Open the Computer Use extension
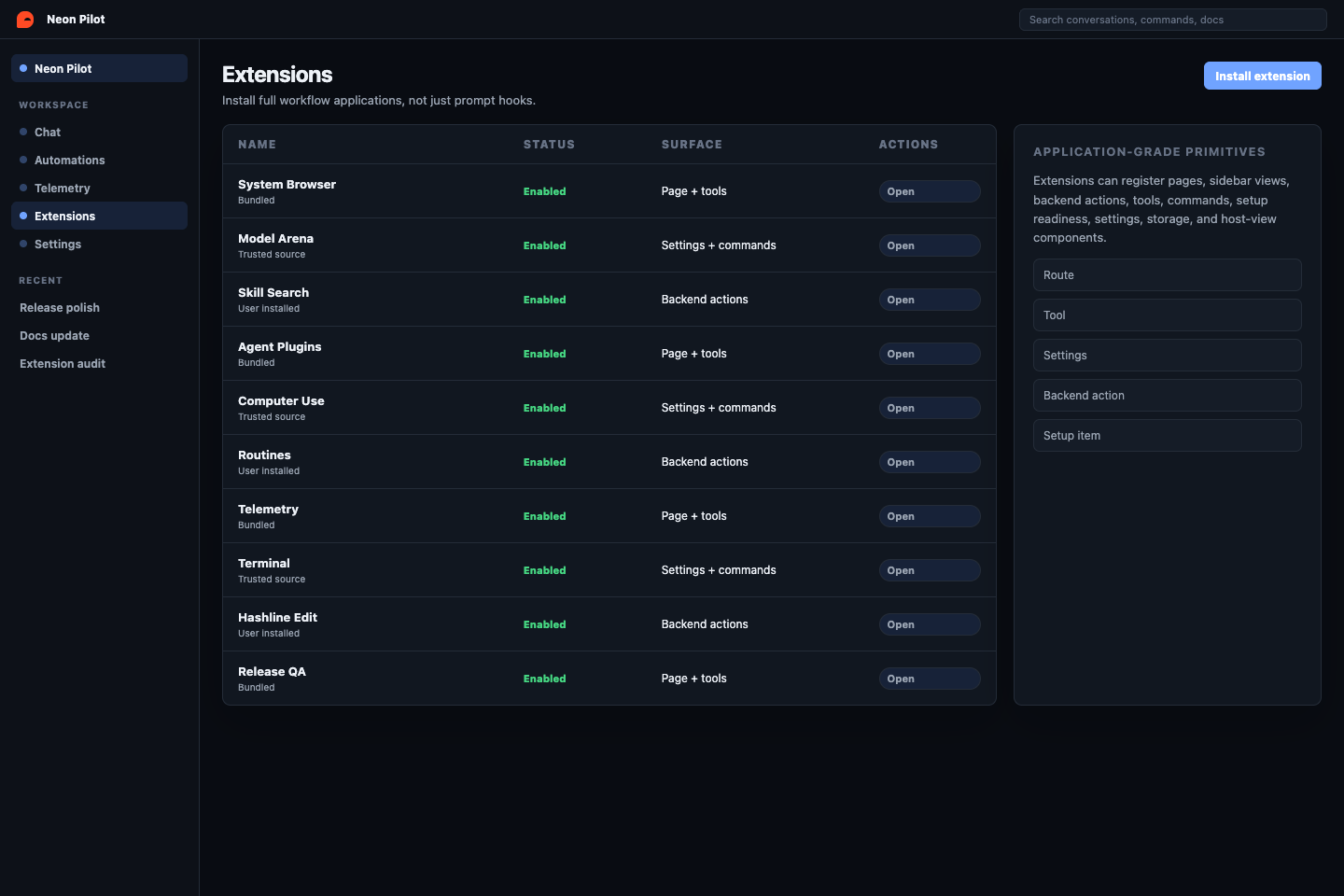 click(x=930, y=408)
